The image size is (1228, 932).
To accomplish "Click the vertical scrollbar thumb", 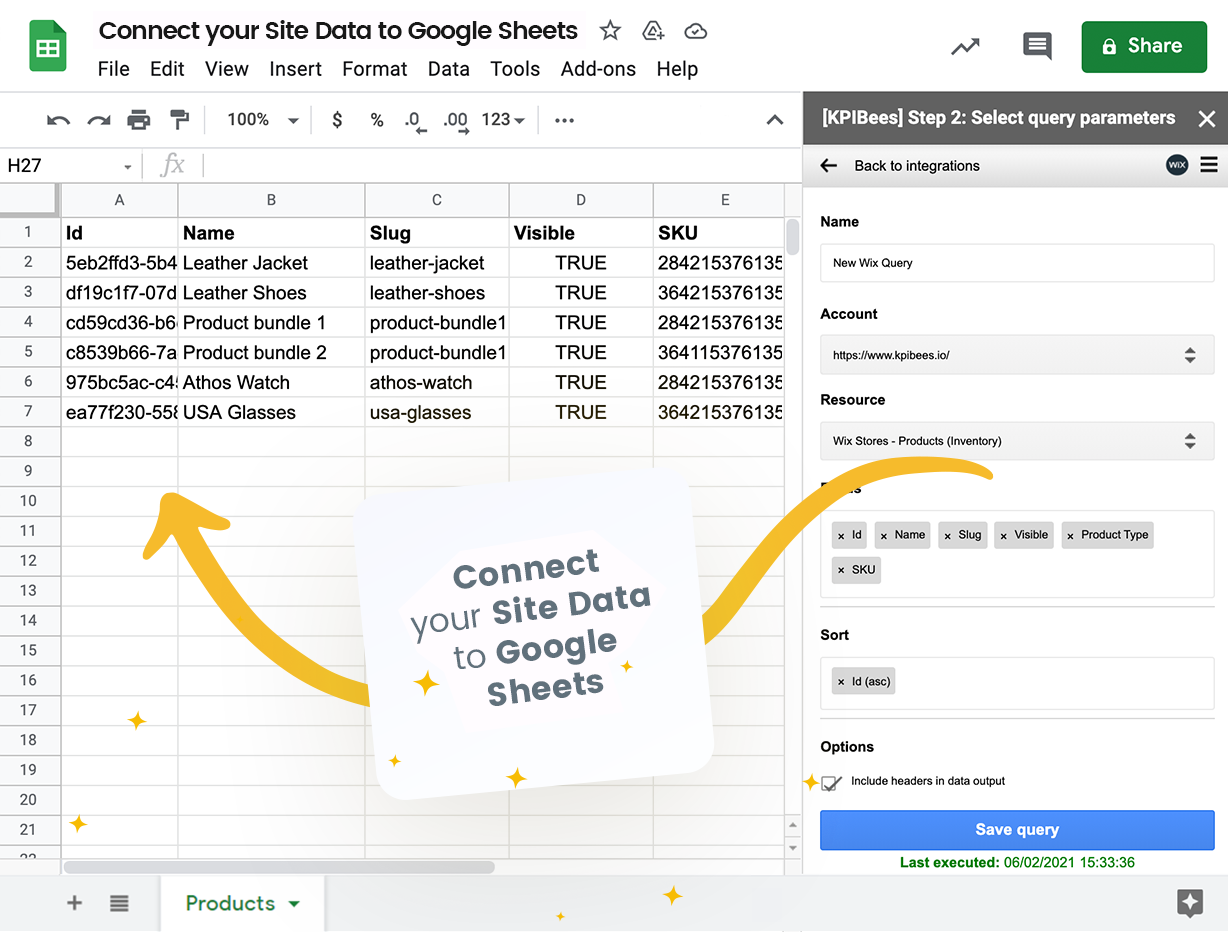I will coord(793,238).
